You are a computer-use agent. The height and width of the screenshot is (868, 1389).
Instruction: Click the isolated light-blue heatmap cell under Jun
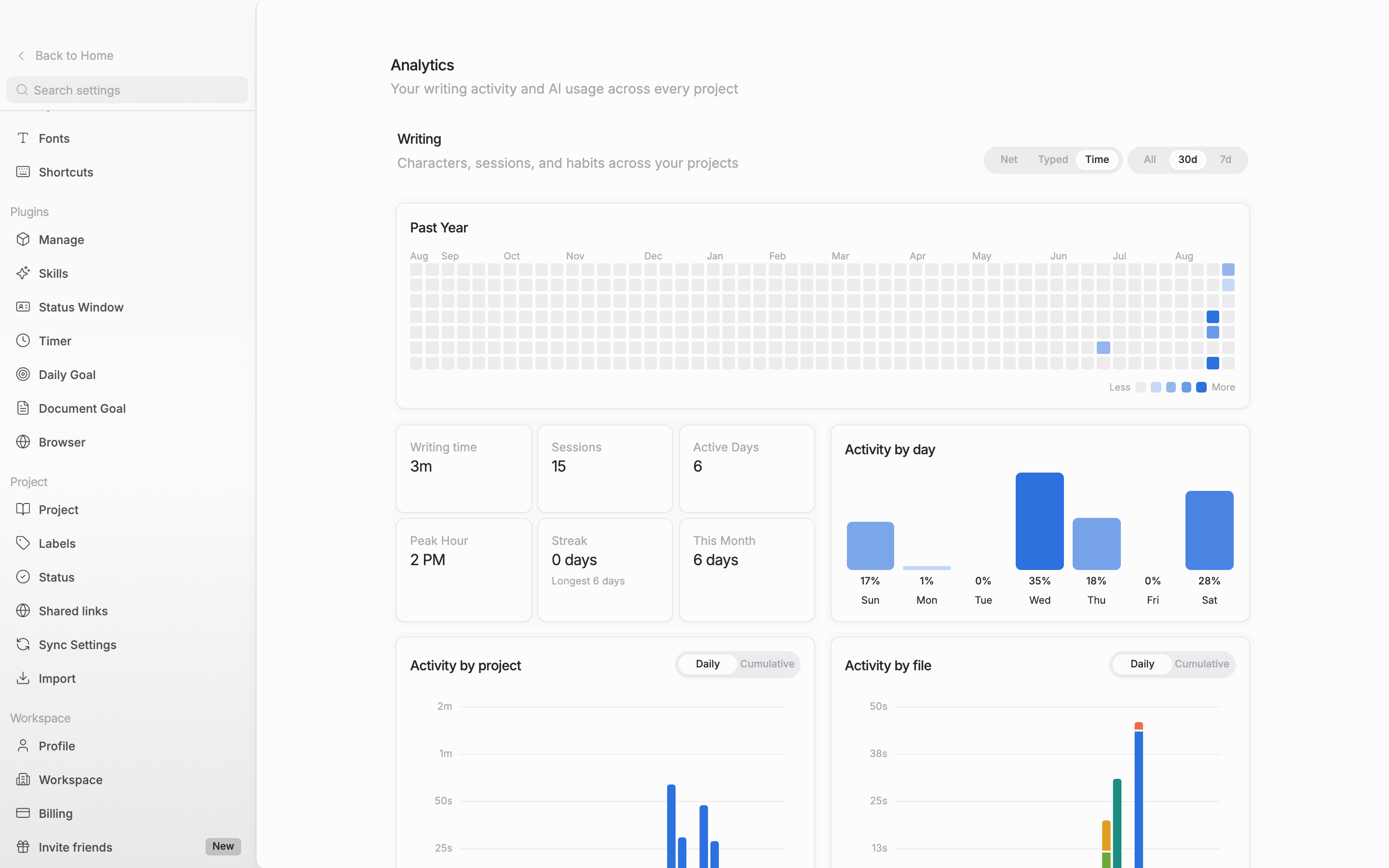point(1103,347)
